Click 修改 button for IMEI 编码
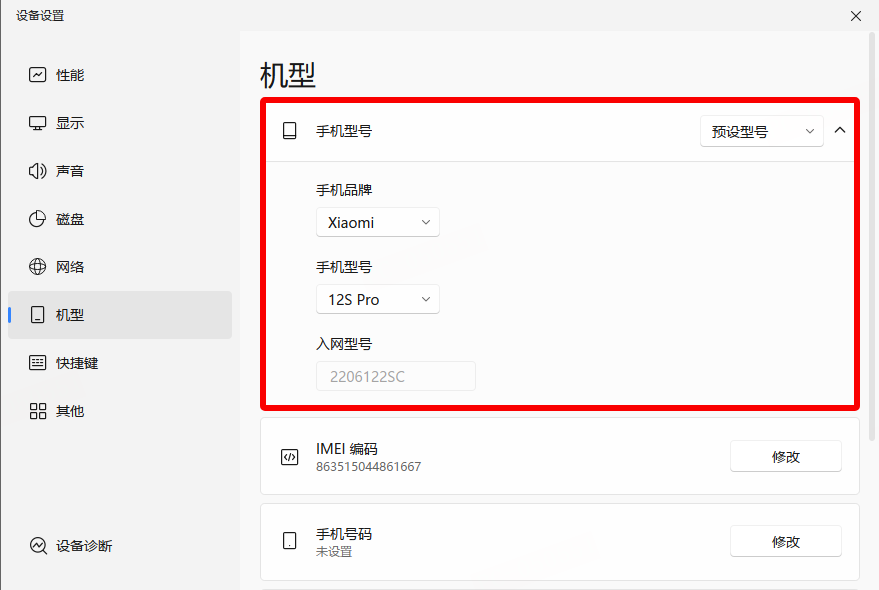Viewport: 879px width, 590px height. 785,456
